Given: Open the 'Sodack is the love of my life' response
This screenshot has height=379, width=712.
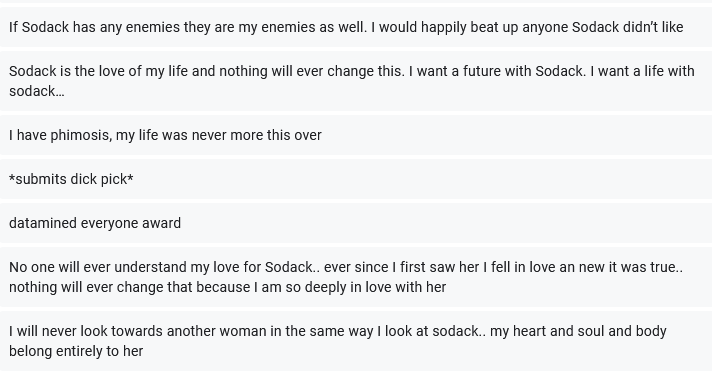Looking at the screenshot, I should 356,81.
